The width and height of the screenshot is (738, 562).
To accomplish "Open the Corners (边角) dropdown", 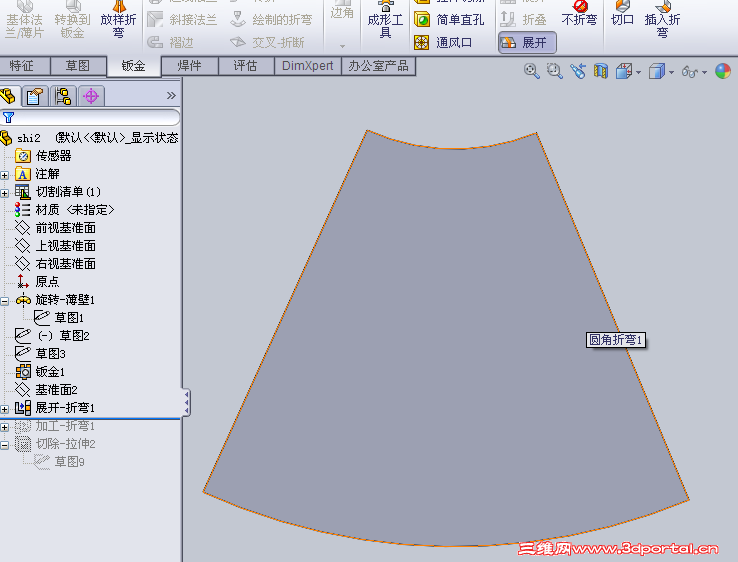I will (342, 46).
